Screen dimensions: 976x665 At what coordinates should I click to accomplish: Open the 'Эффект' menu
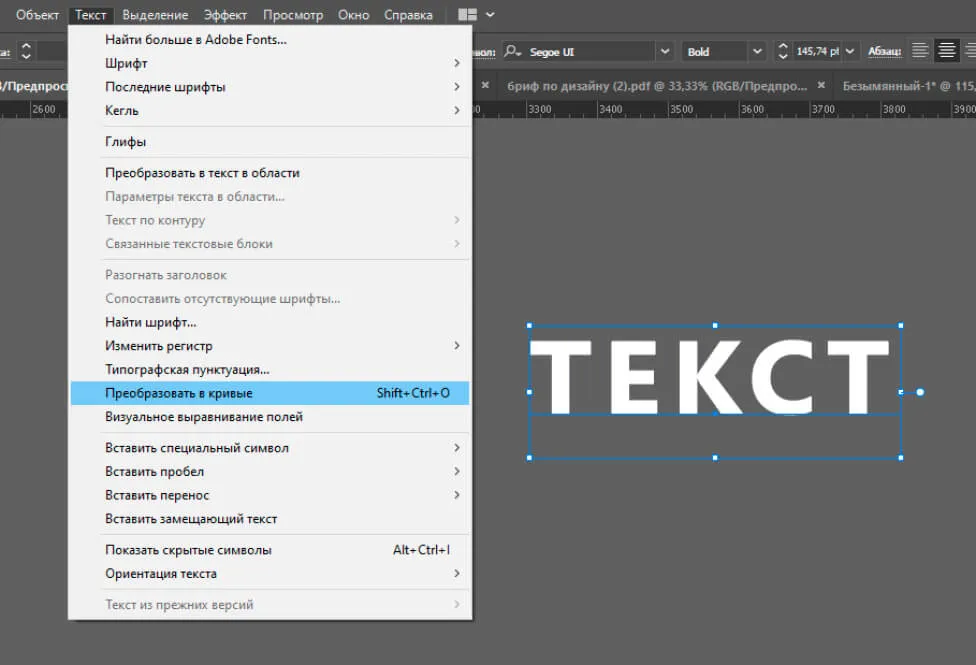pyautogui.click(x=225, y=15)
